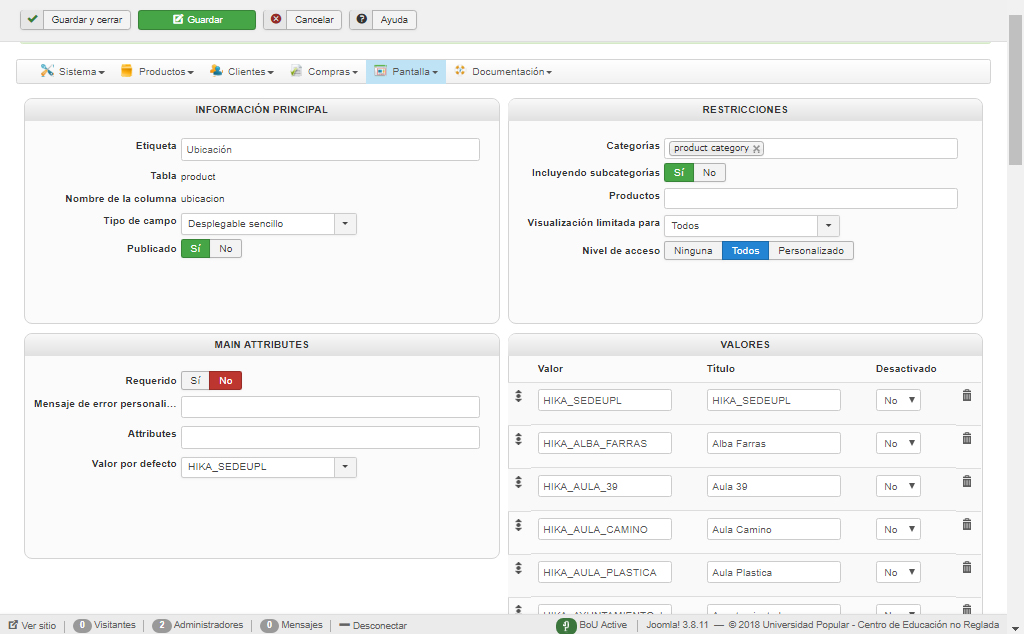The image size is (1024, 634).
Task: Click the Pantalla screen icon
Action: pyautogui.click(x=381, y=71)
